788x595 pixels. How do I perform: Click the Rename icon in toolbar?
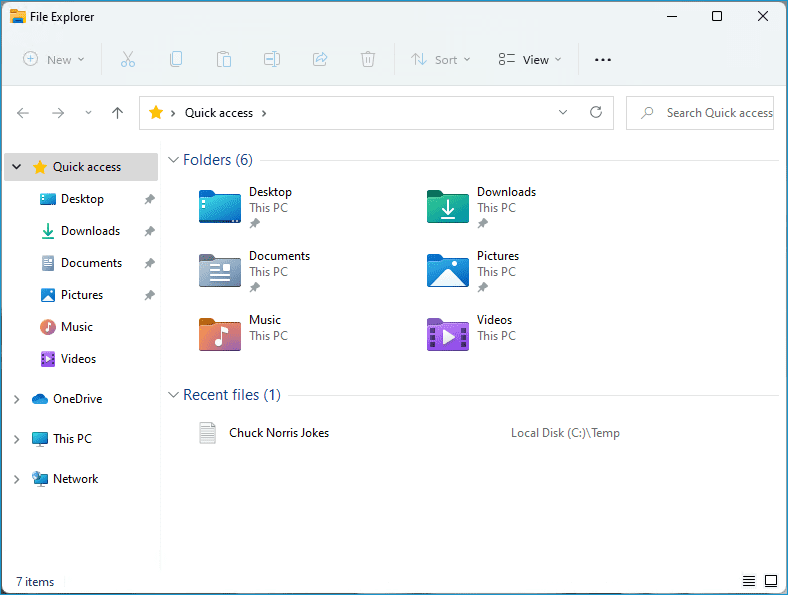(272, 59)
